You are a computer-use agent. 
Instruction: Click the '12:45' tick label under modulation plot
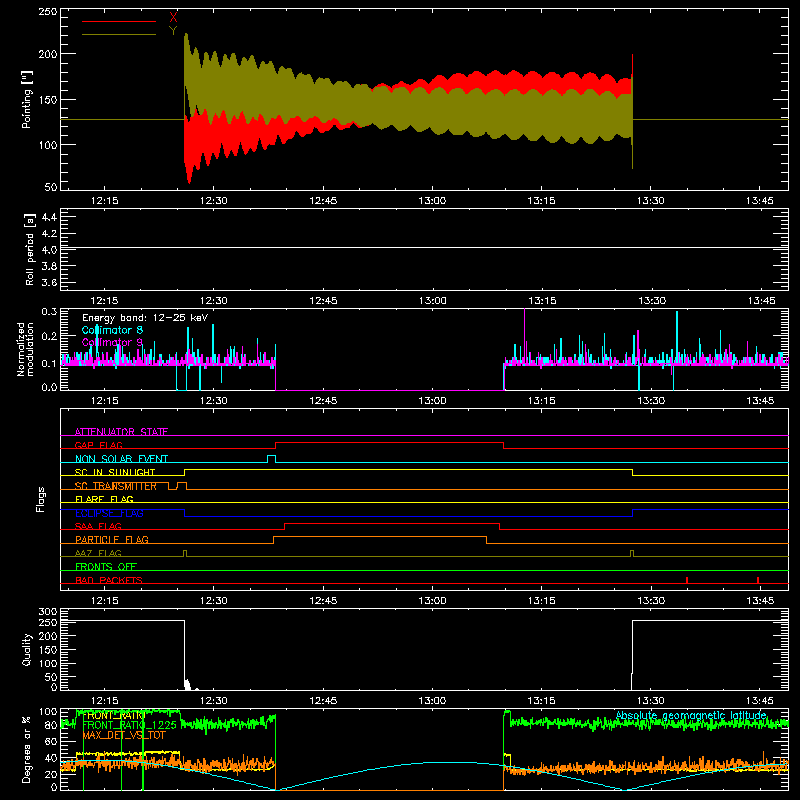coord(323,401)
